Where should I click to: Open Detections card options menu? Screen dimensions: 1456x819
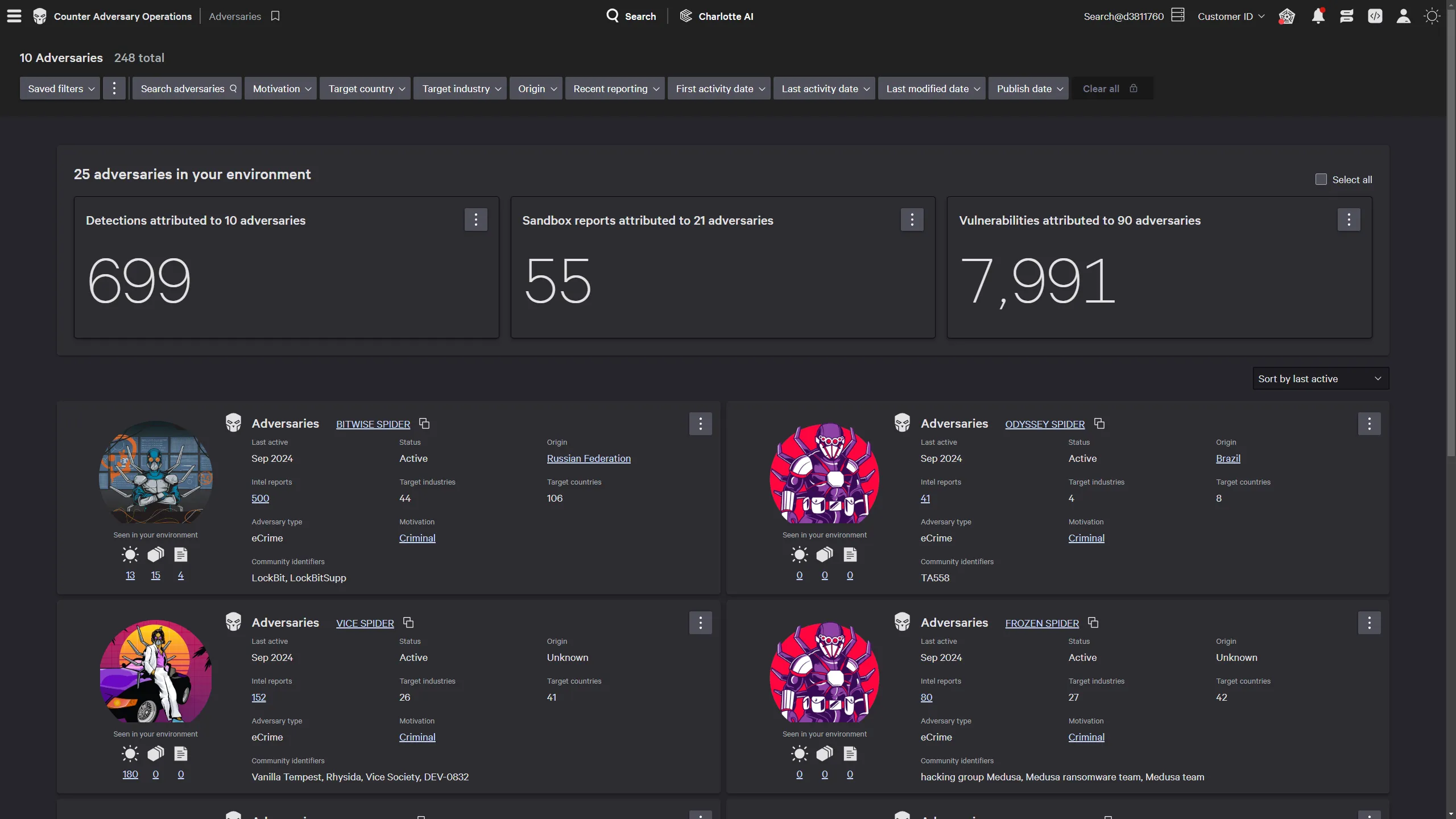pos(476,220)
